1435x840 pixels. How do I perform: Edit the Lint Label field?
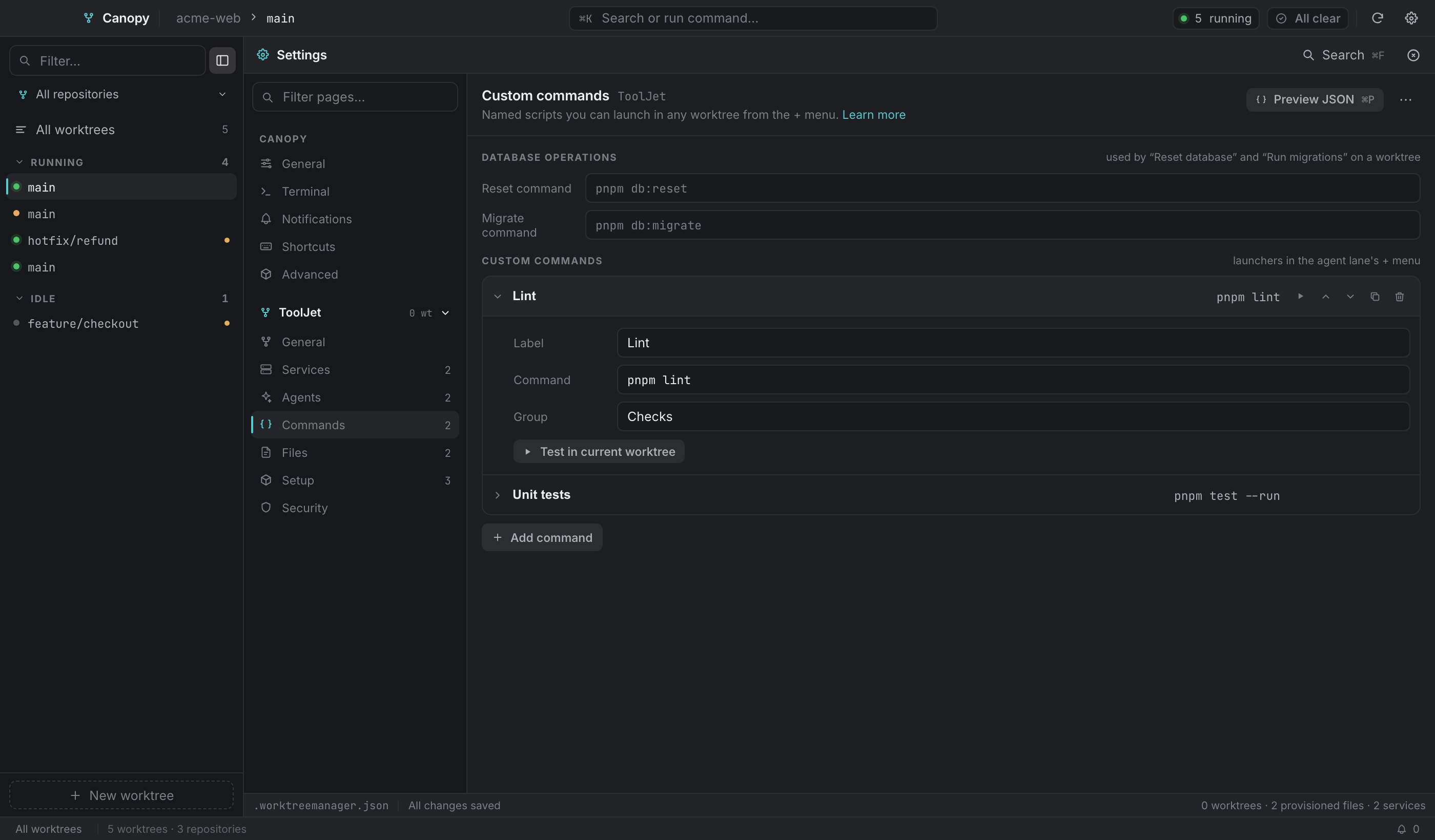coord(1013,343)
